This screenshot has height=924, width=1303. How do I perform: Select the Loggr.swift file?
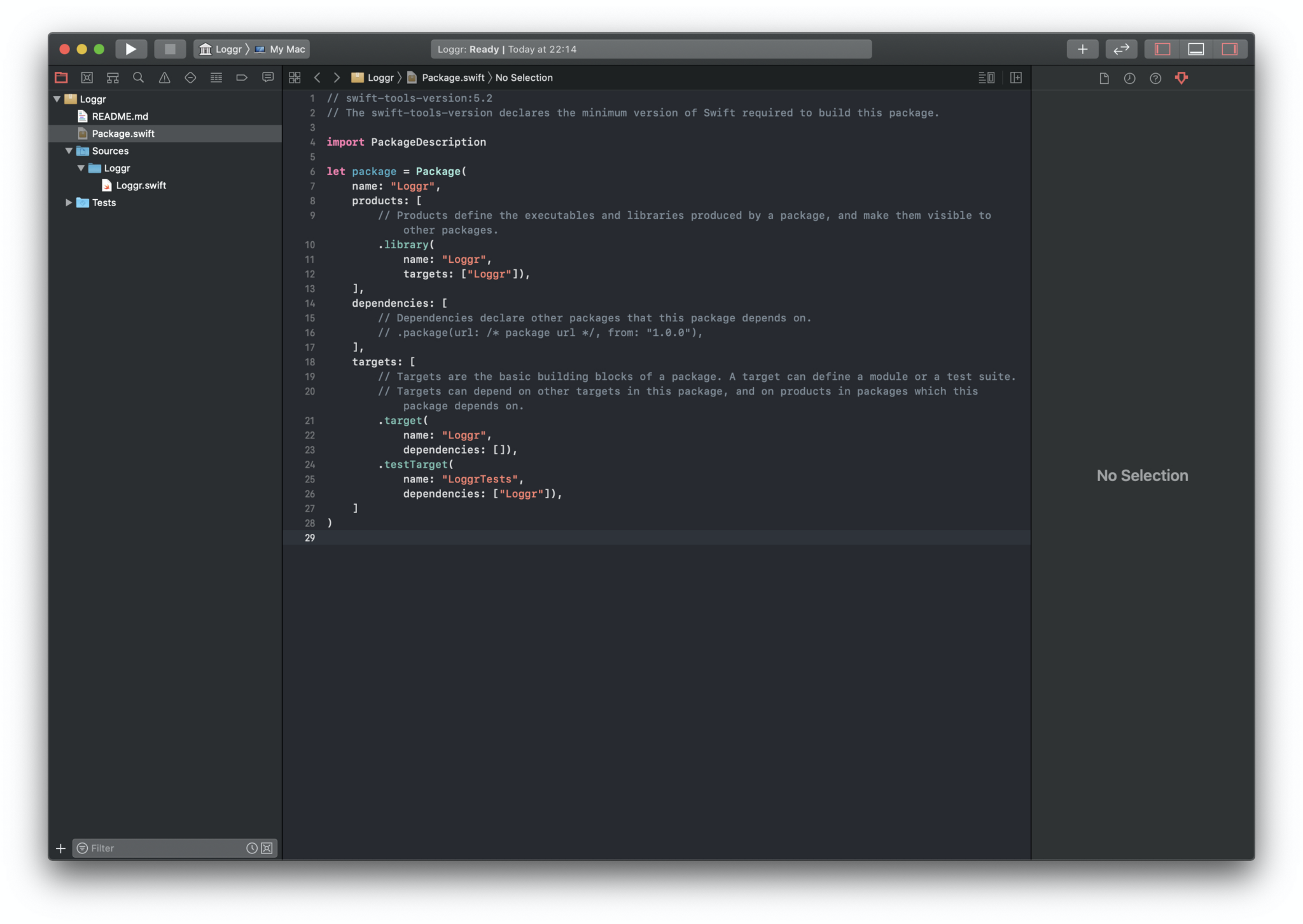tap(141, 185)
